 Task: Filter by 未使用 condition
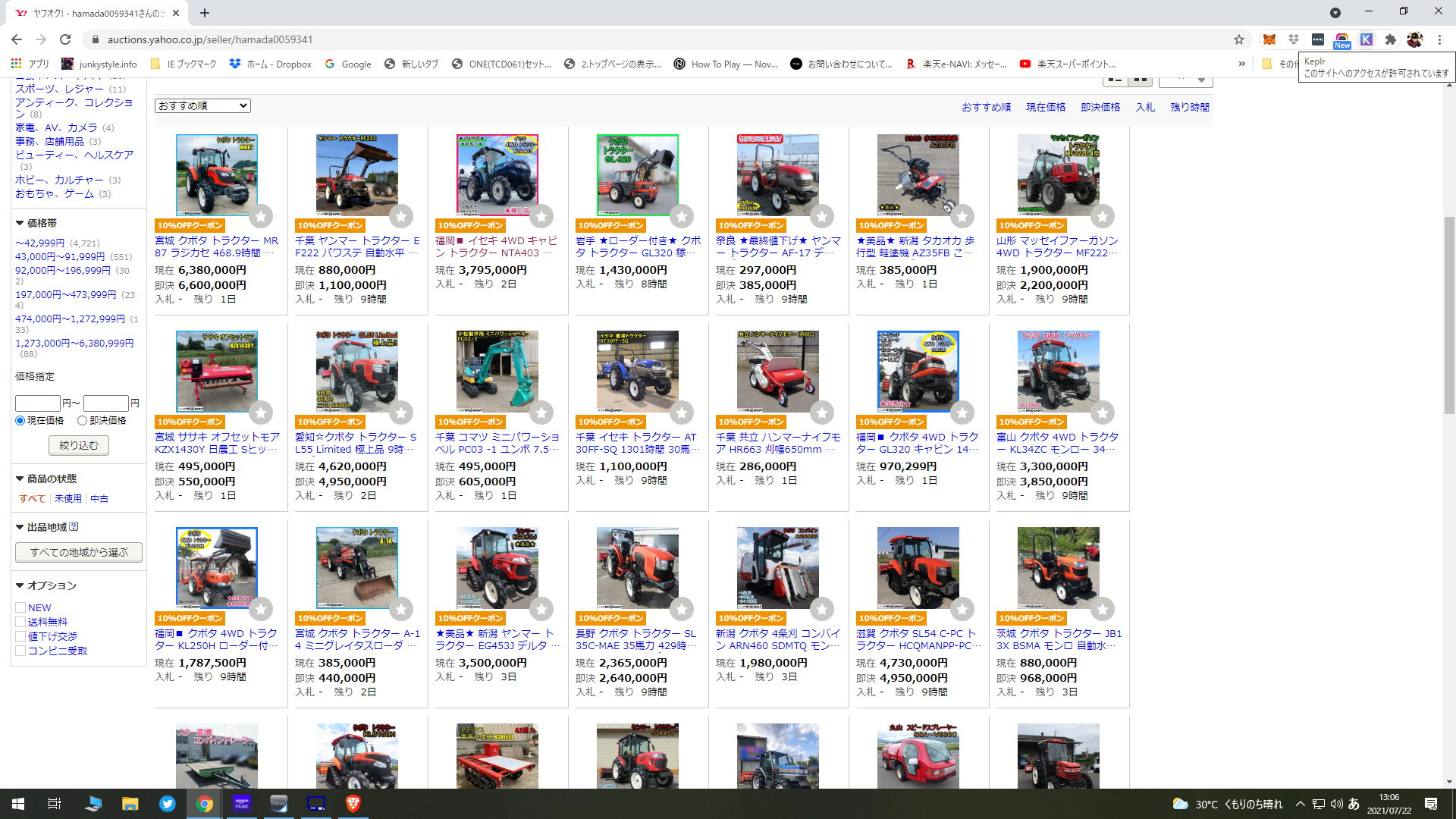tap(68, 498)
